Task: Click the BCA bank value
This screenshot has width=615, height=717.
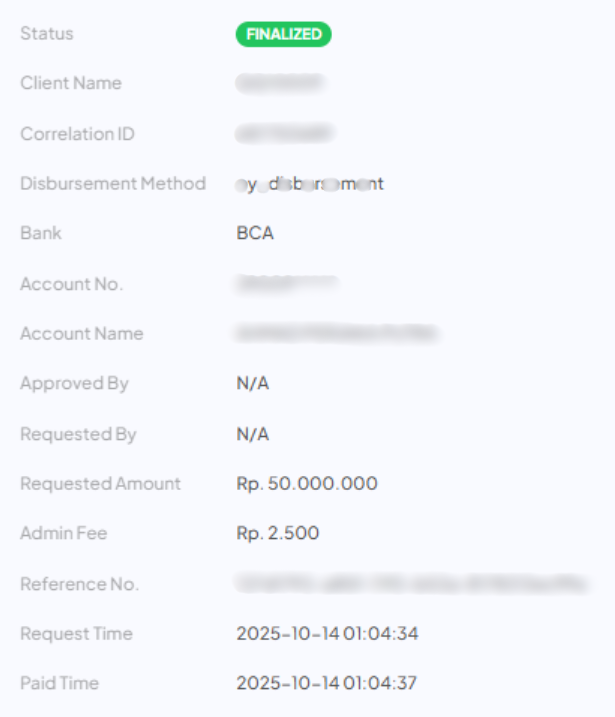Action: [x=255, y=234]
